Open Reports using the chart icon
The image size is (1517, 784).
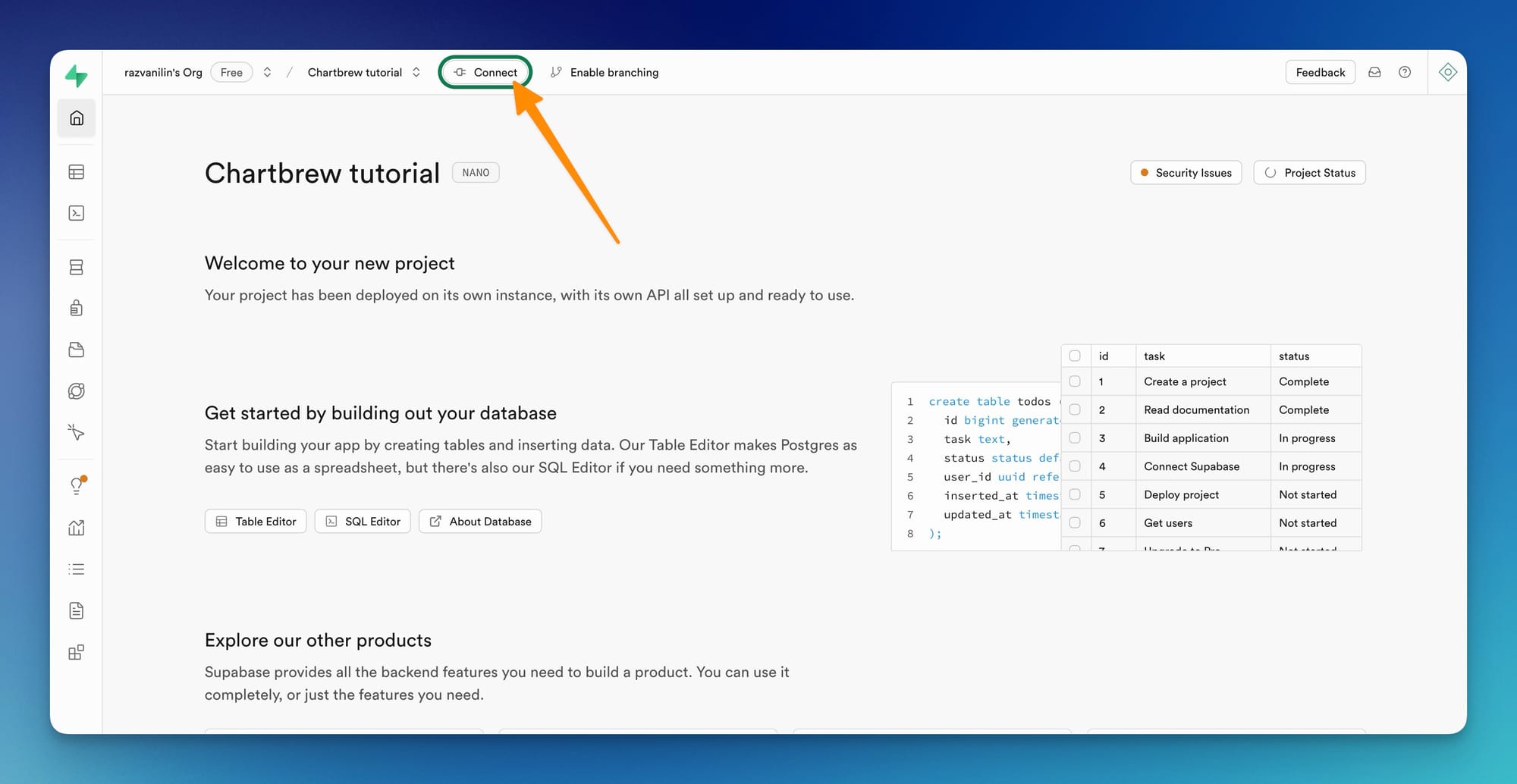point(76,528)
